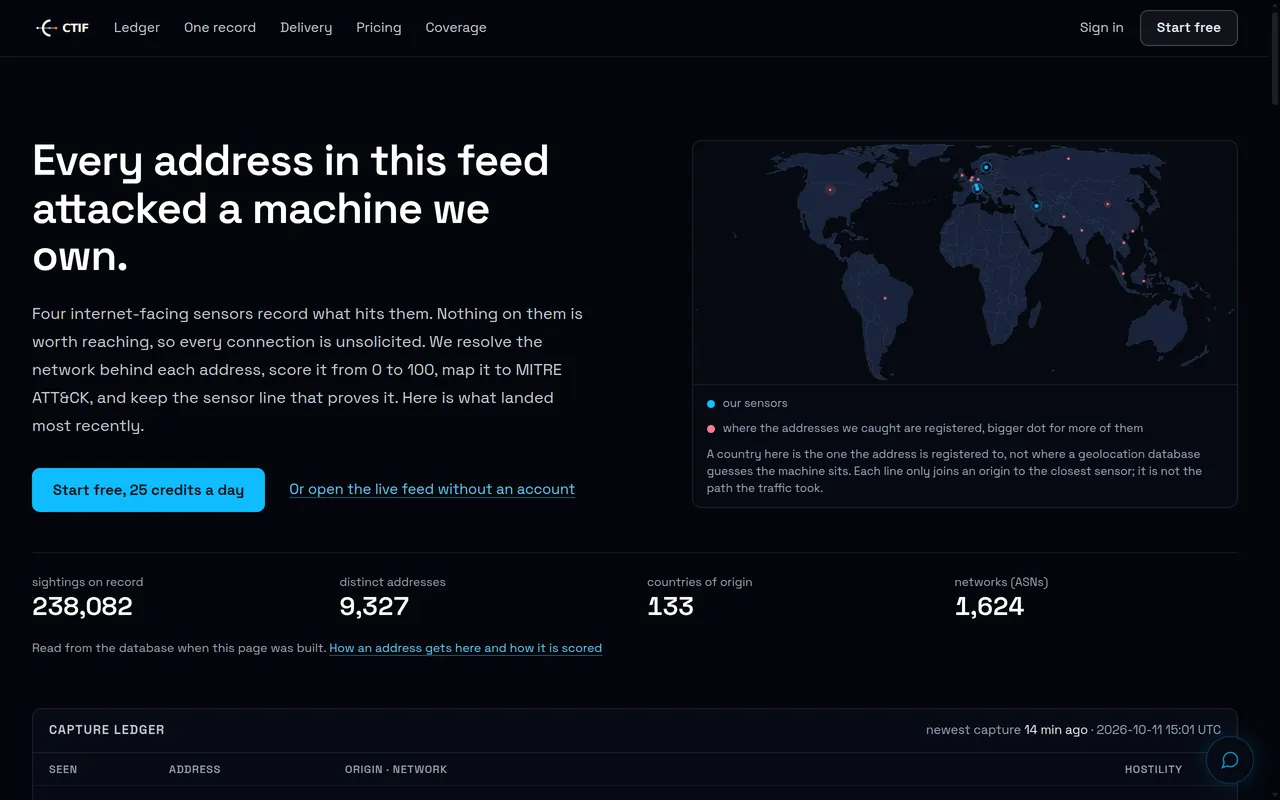Image resolution: width=1280 pixels, height=800 pixels.
Task: Open the Pricing page
Action: point(379,28)
